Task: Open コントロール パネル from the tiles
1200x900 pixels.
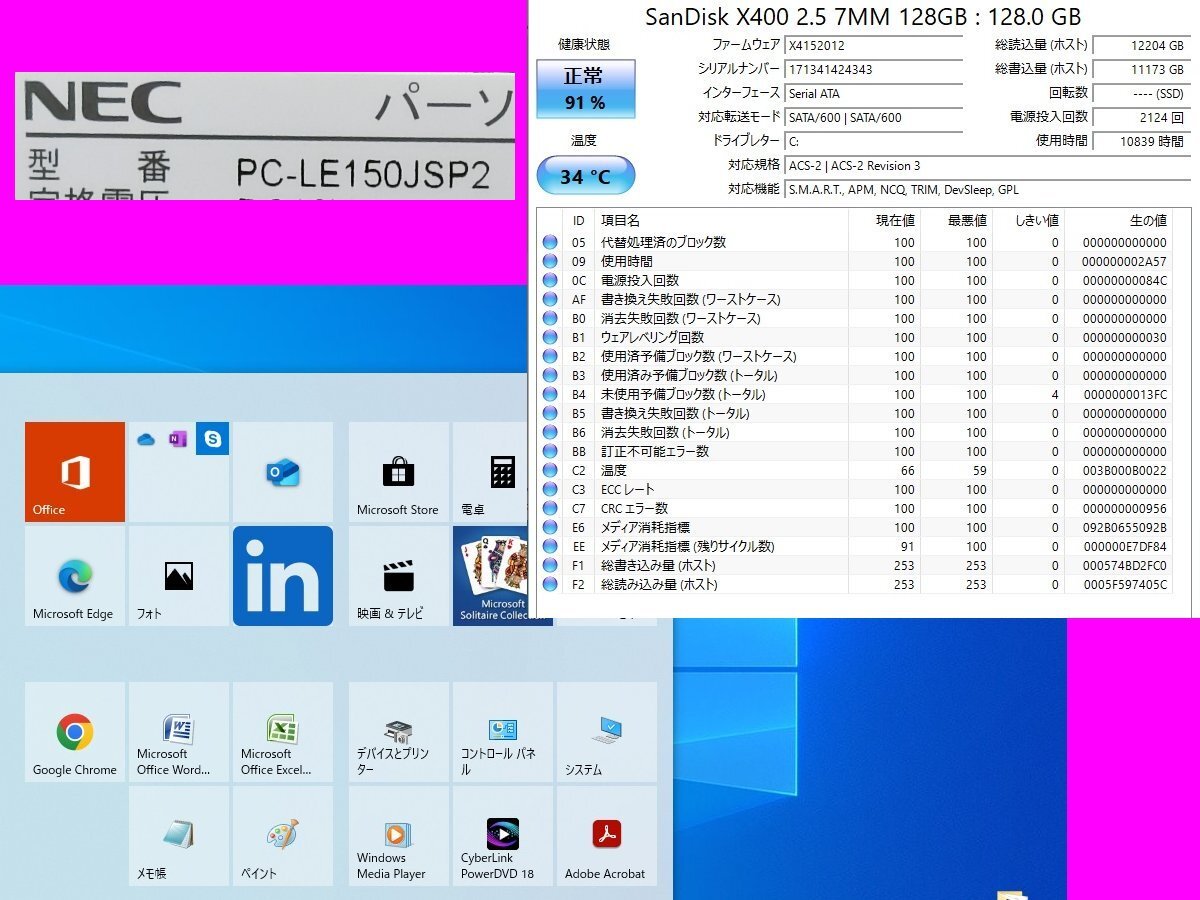Action: tap(503, 733)
